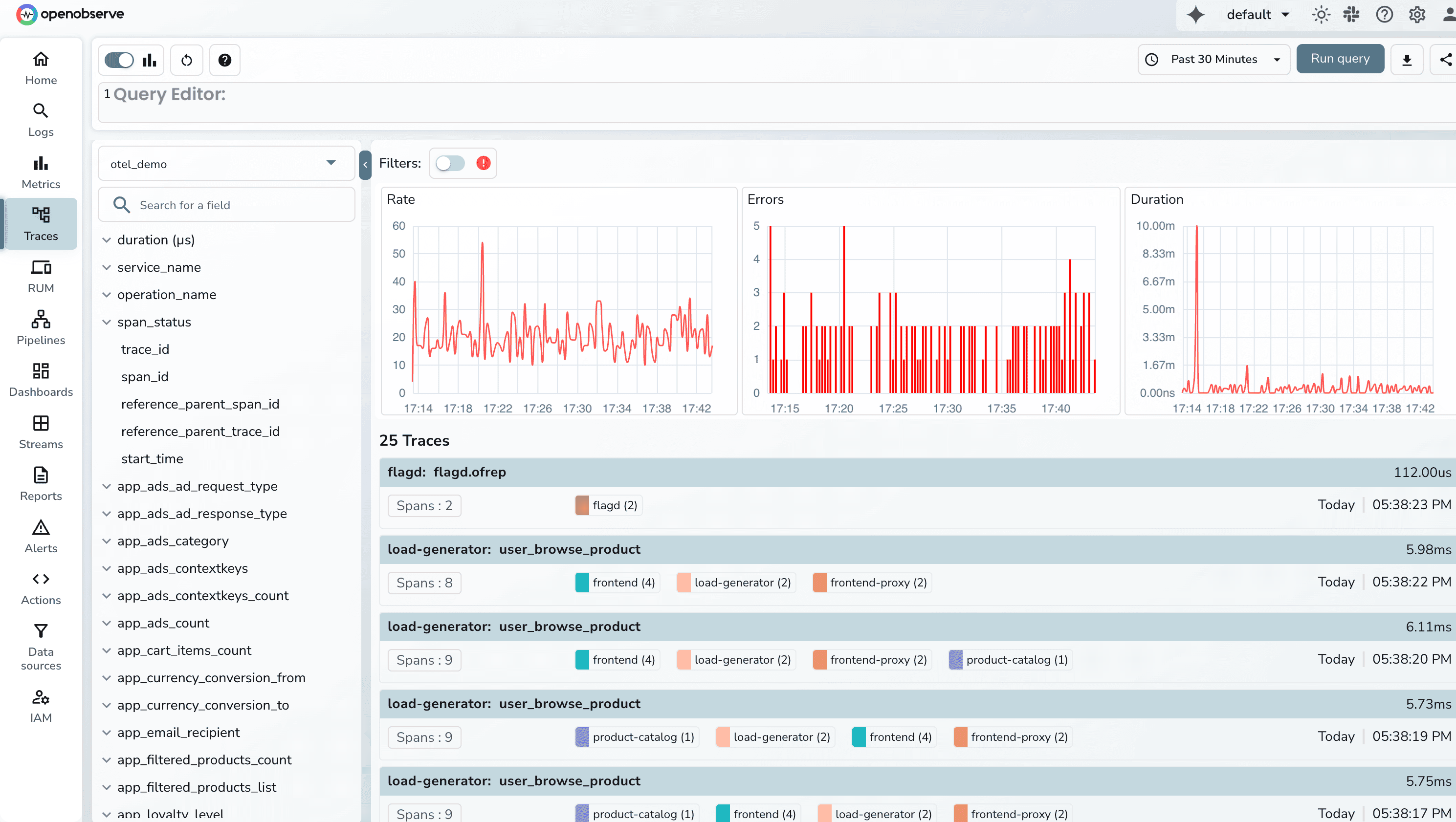Toggle the SQL mode switch above Query Editor
This screenshot has width=1456, height=822.
point(118,59)
